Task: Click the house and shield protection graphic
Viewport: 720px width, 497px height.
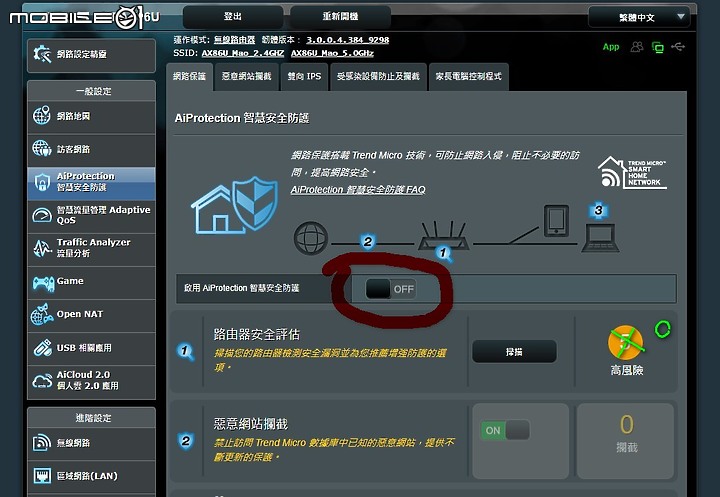Action: tap(234, 205)
